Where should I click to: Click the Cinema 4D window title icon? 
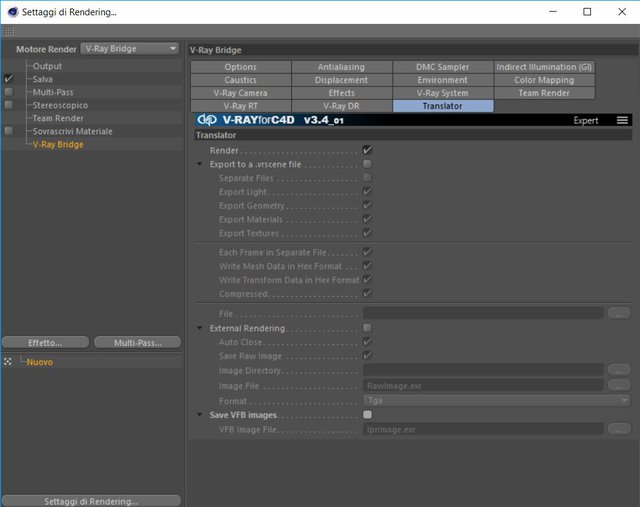(x=13, y=12)
